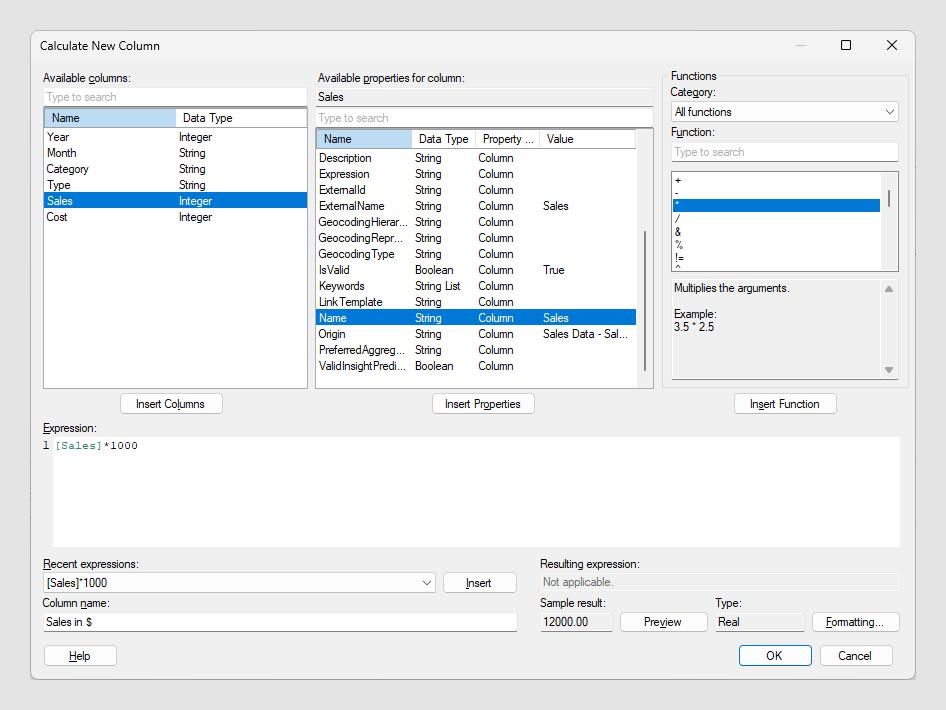Screen dimensions: 946x710
Task: Sort properties by the Property column header
Action: click(507, 139)
